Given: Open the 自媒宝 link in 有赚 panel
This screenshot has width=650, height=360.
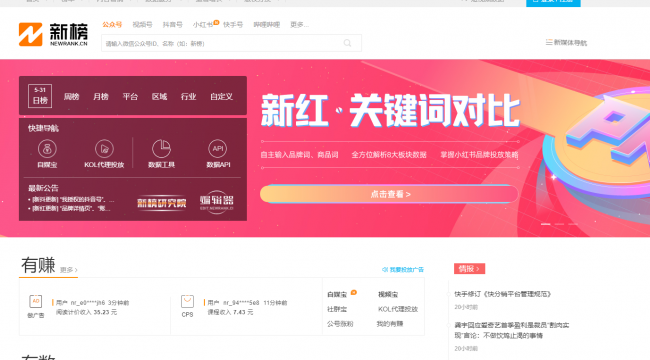Looking at the screenshot, I should (x=337, y=294).
